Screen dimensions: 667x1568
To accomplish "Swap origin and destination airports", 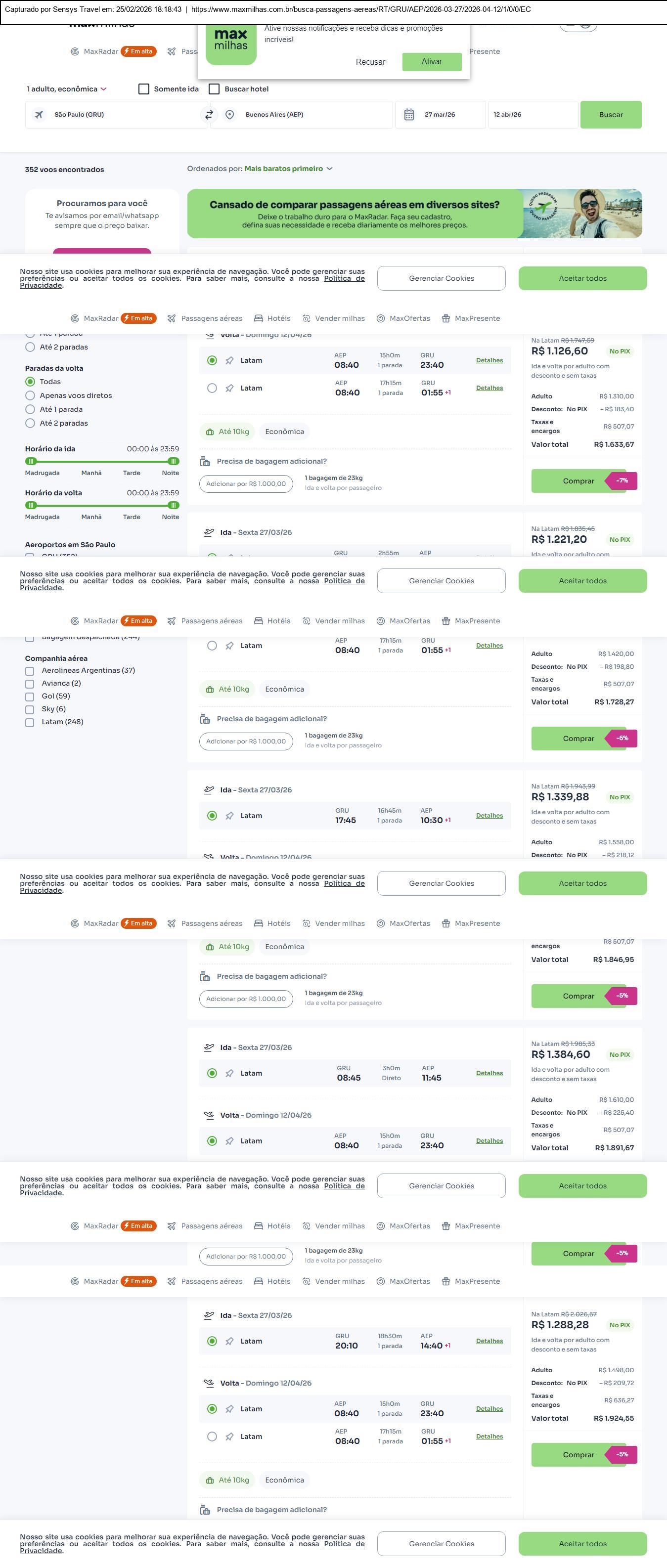I will click(x=209, y=114).
